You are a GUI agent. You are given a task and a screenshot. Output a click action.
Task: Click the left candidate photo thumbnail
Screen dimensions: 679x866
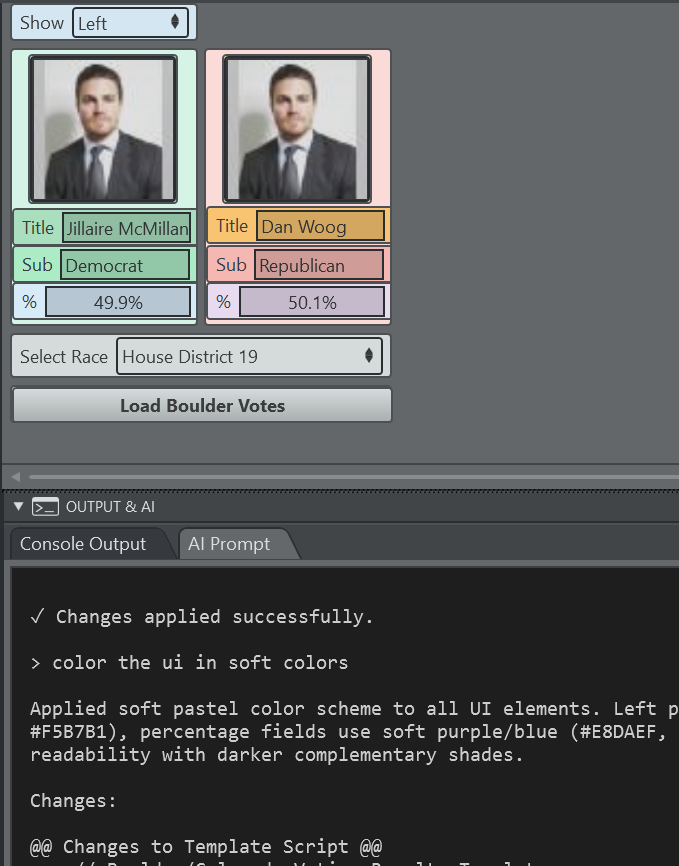(x=103, y=129)
